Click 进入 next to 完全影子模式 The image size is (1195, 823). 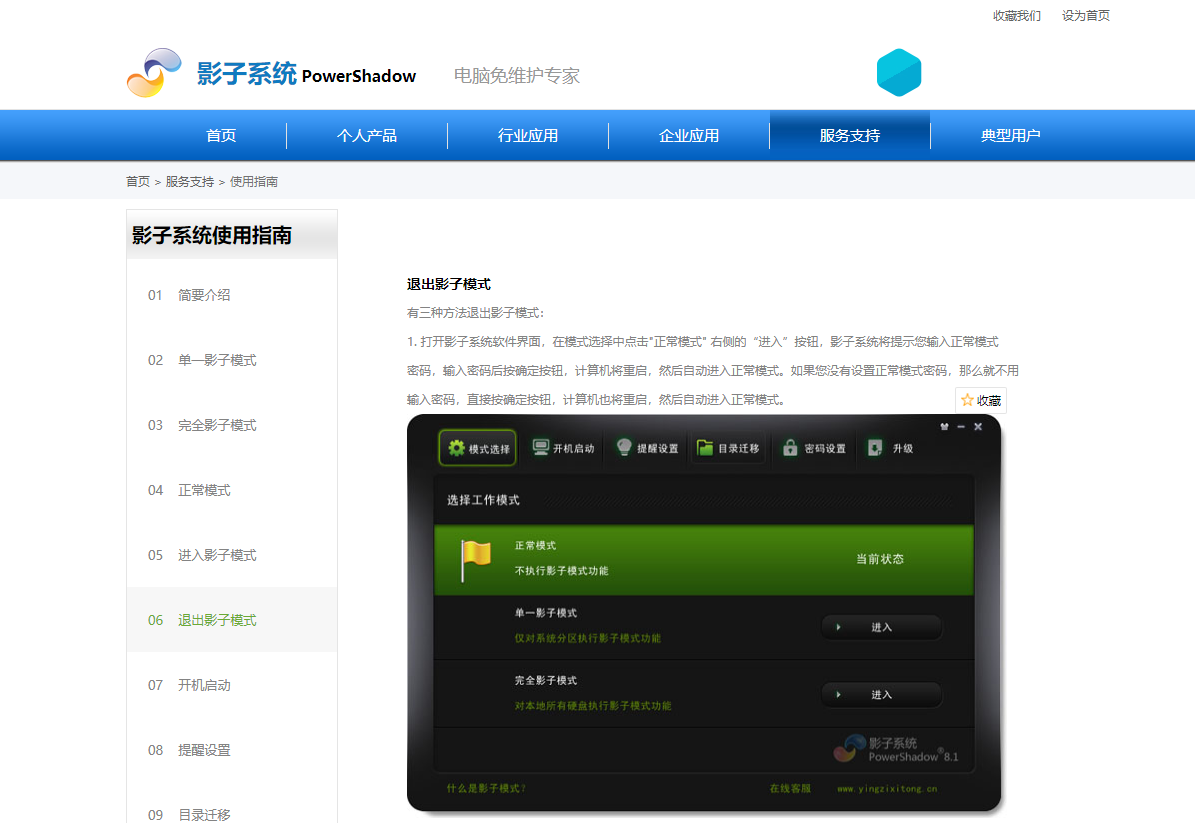tap(881, 694)
